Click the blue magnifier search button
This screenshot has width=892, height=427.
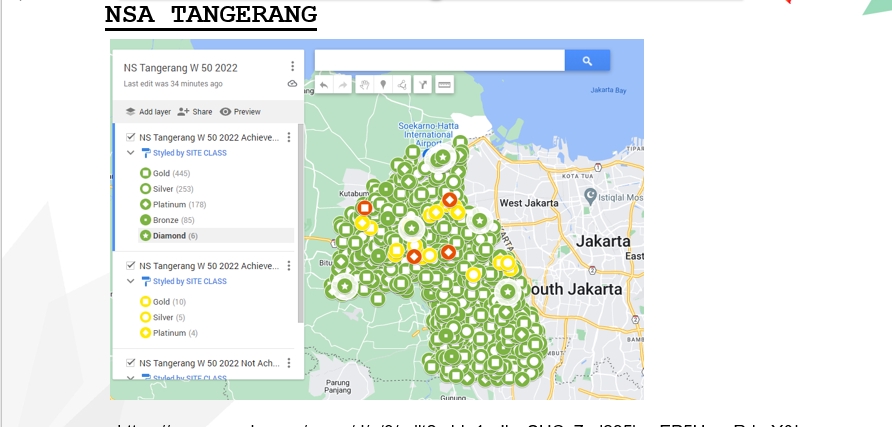tap(587, 61)
